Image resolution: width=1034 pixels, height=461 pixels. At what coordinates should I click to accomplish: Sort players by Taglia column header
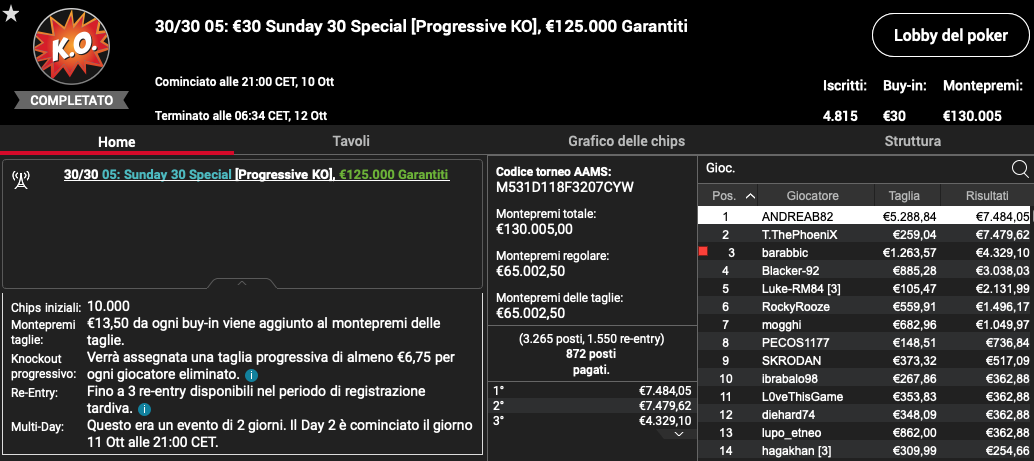(x=903, y=196)
